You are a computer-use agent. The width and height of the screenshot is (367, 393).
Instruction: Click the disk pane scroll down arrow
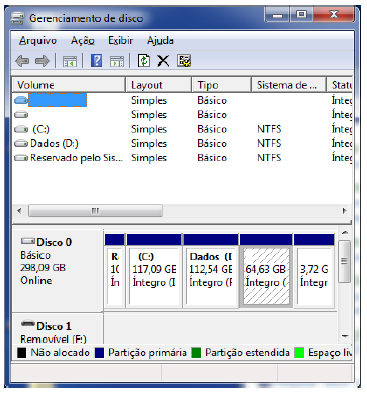click(345, 336)
